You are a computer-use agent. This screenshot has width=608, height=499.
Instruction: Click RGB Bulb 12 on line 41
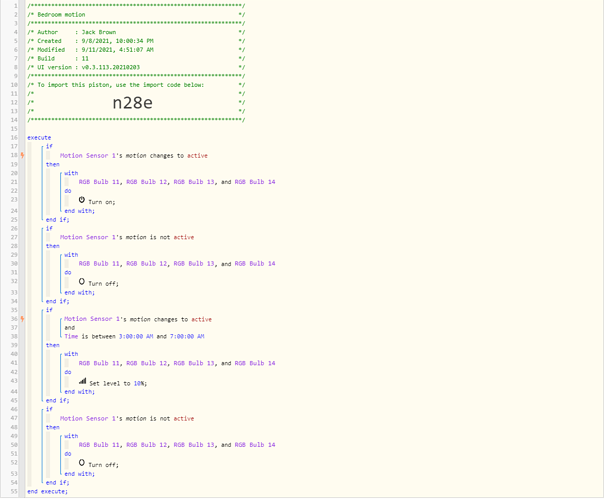pos(147,363)
